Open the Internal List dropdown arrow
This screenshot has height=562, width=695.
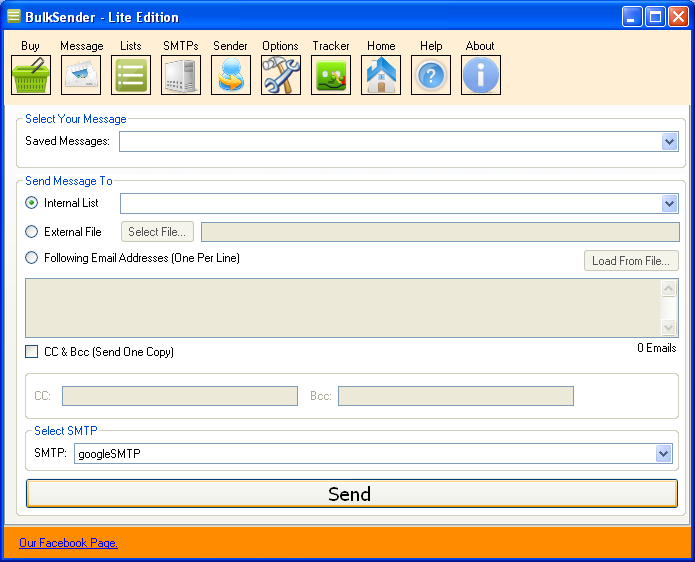tap(669, 204)
